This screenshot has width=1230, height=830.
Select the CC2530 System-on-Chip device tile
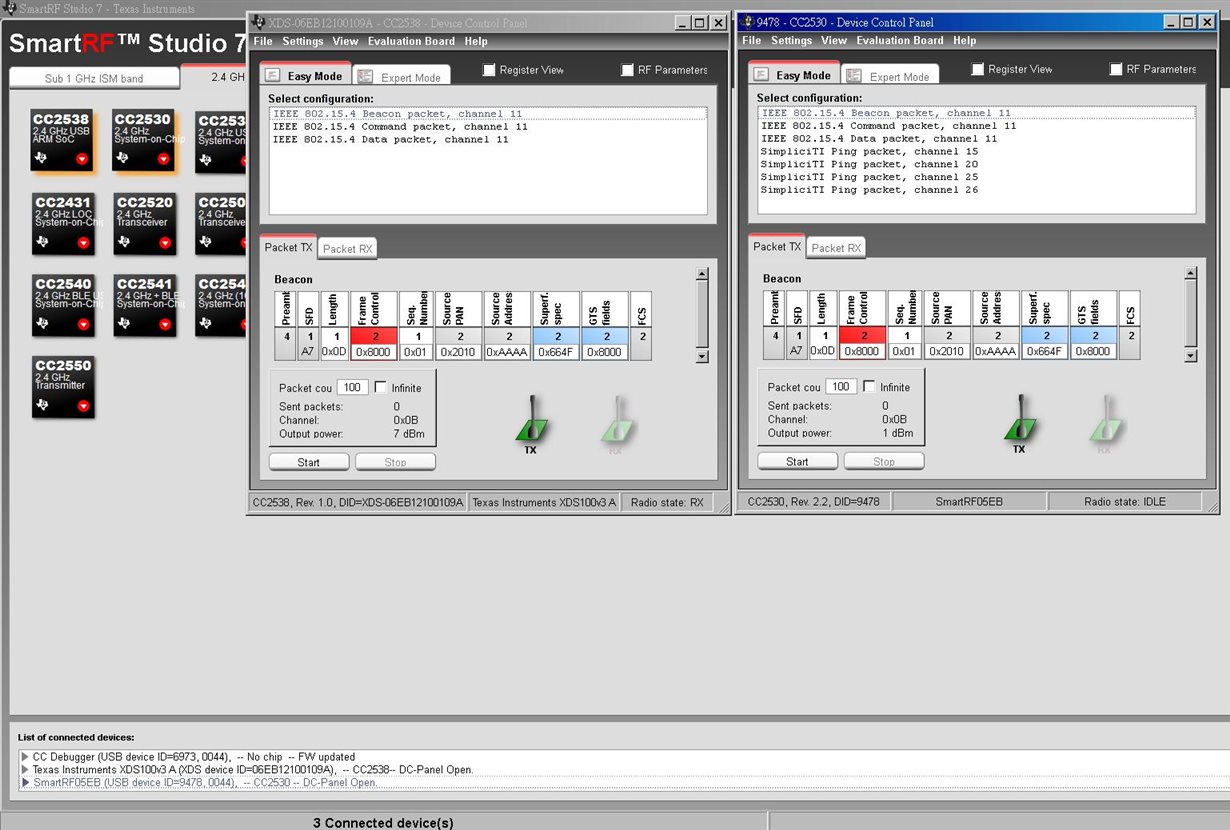(x=143, y=141)
